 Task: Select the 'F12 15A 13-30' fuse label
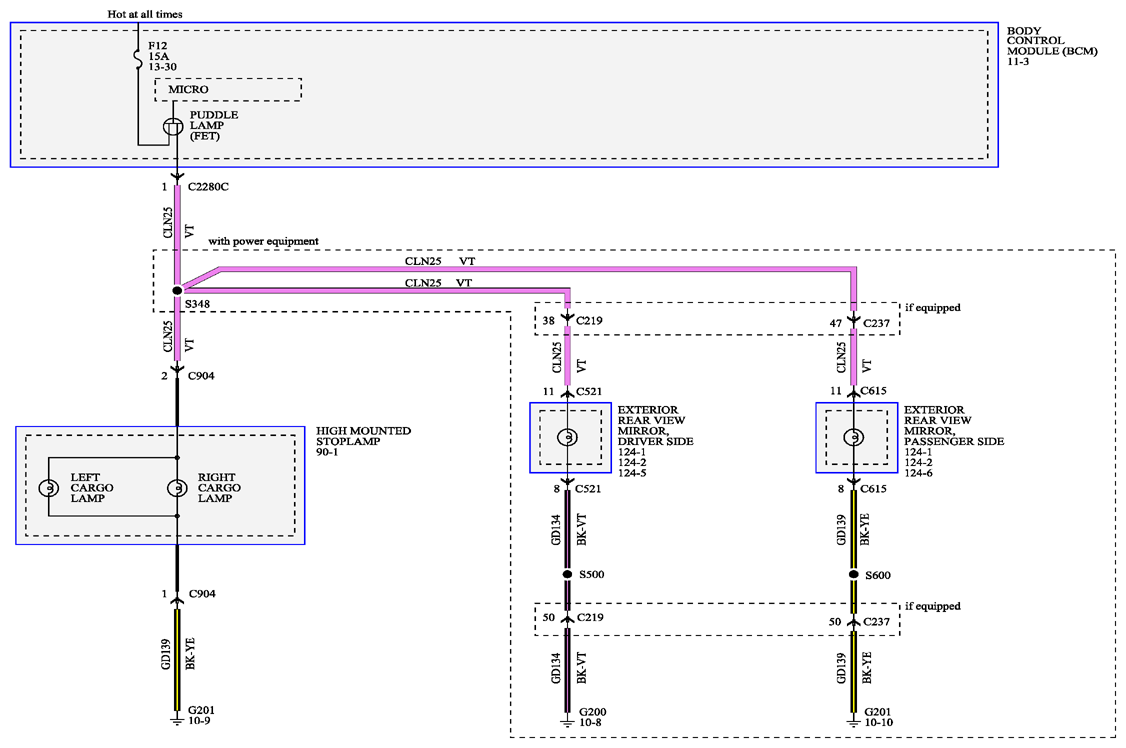(162, 56)
